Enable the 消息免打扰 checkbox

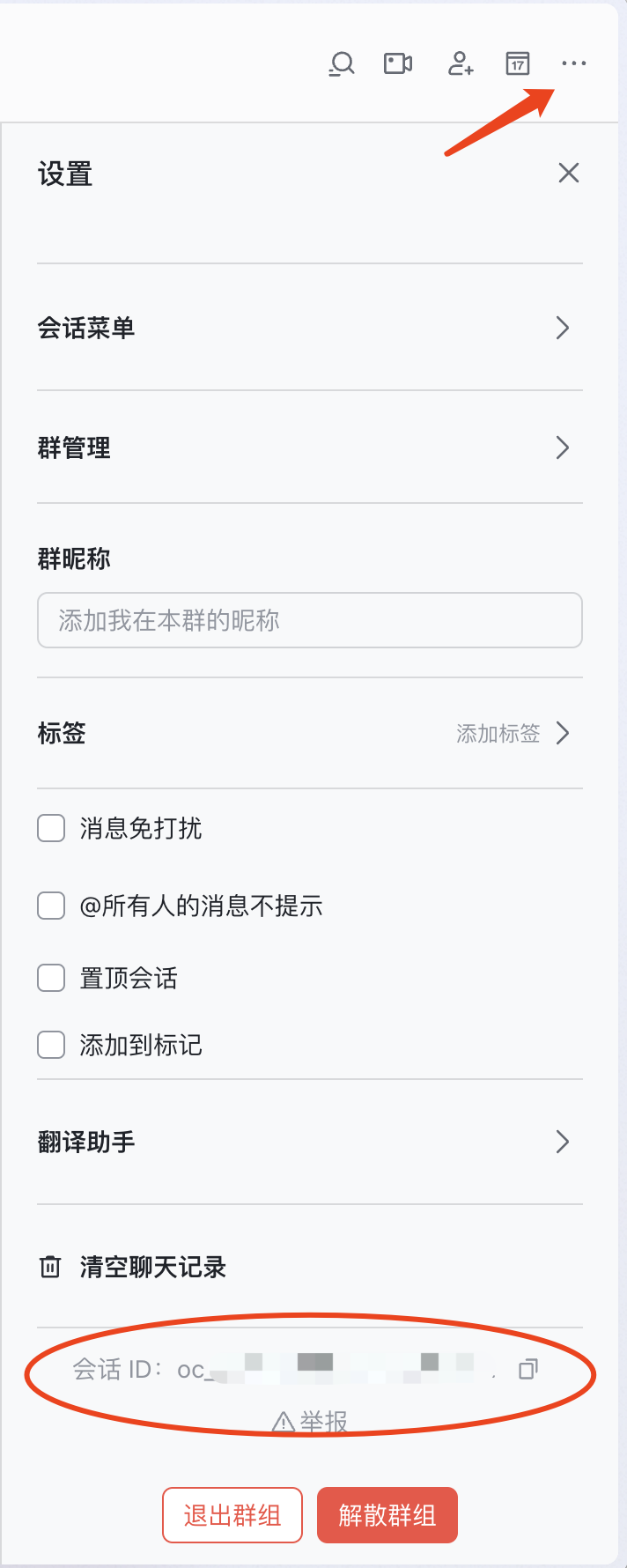51,828
